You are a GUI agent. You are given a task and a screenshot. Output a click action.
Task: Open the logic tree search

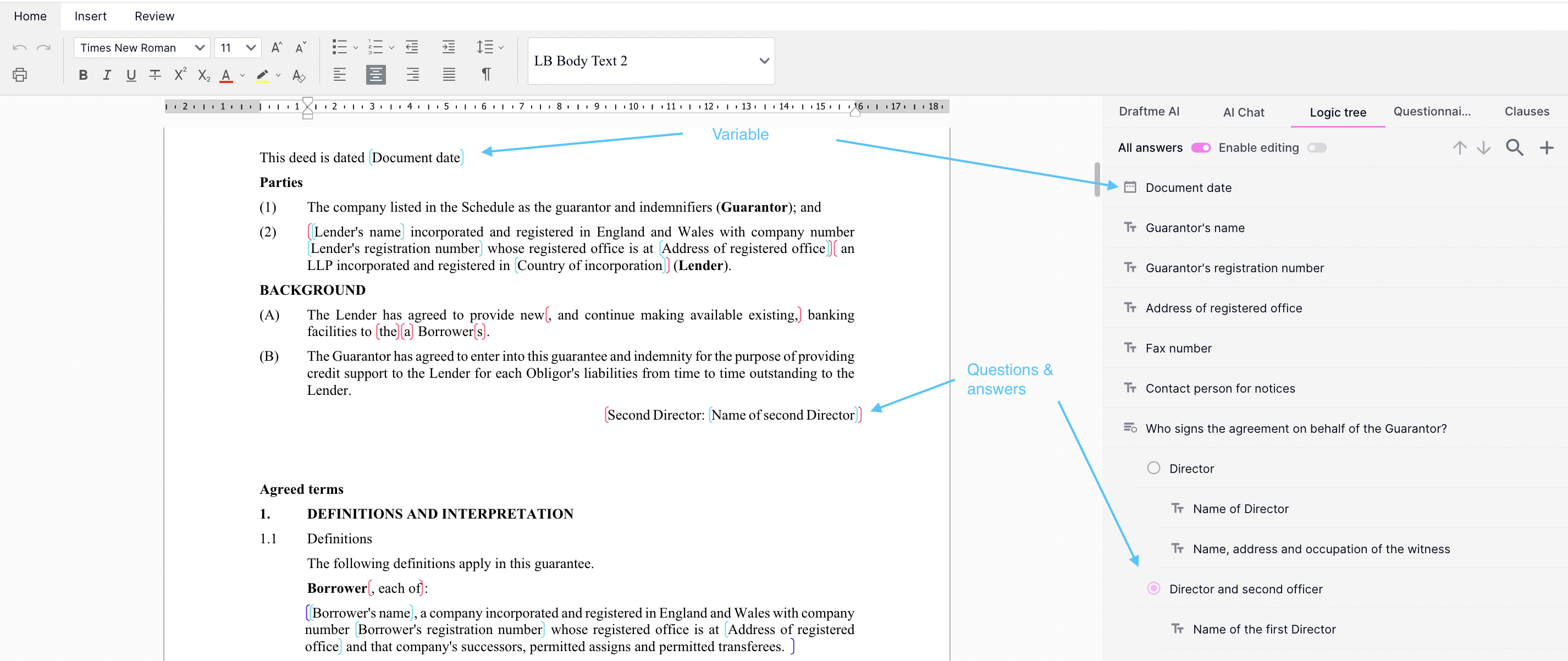[x=1514, y=147]
